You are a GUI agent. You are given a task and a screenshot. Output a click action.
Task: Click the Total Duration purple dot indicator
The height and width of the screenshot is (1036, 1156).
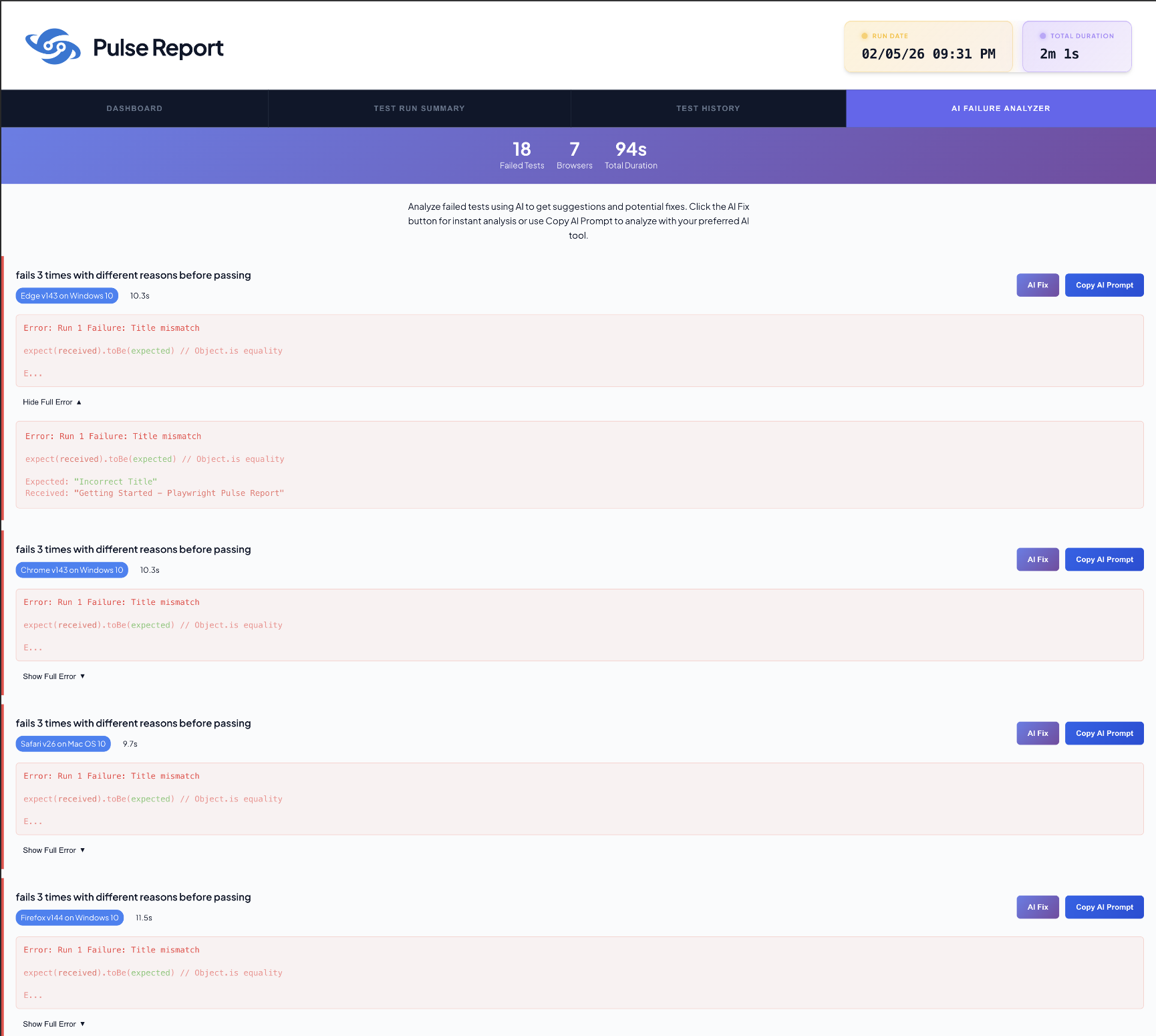1042,36
